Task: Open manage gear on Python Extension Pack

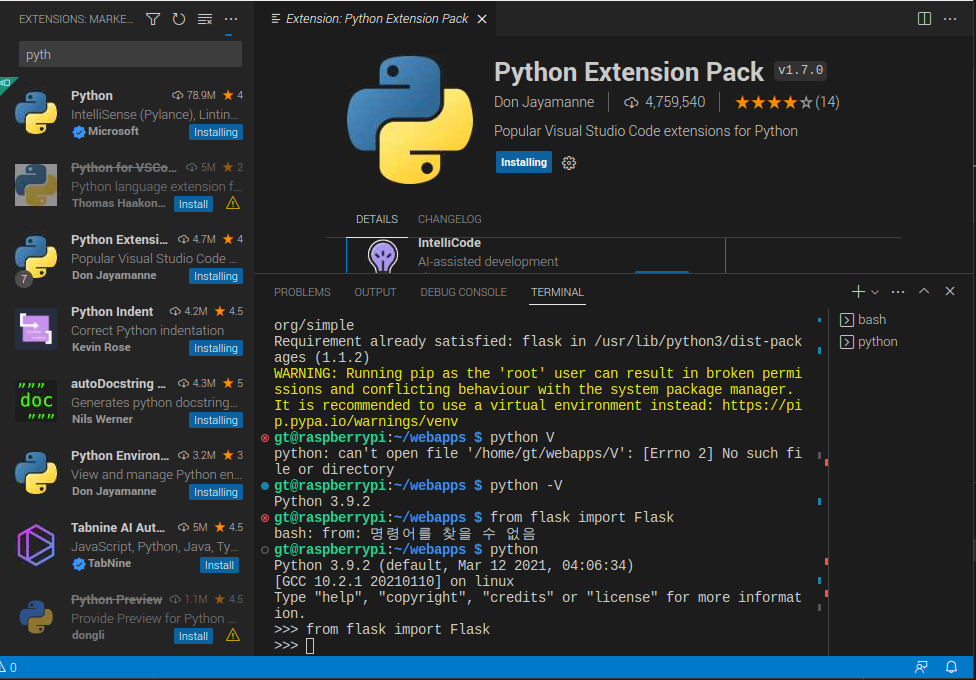Action: (569, 163)
